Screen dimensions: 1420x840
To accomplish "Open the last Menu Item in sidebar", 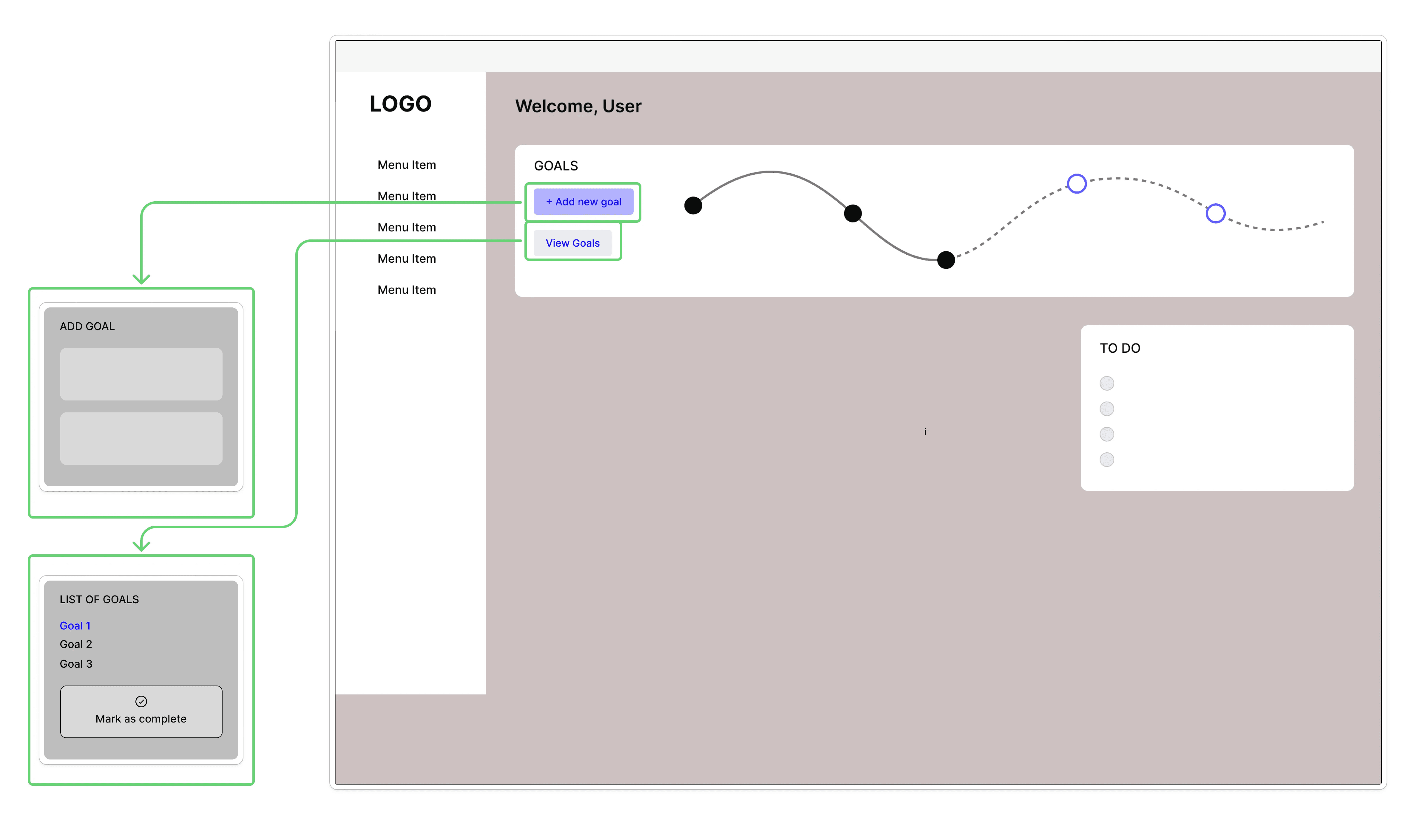I will coord(407,290).
